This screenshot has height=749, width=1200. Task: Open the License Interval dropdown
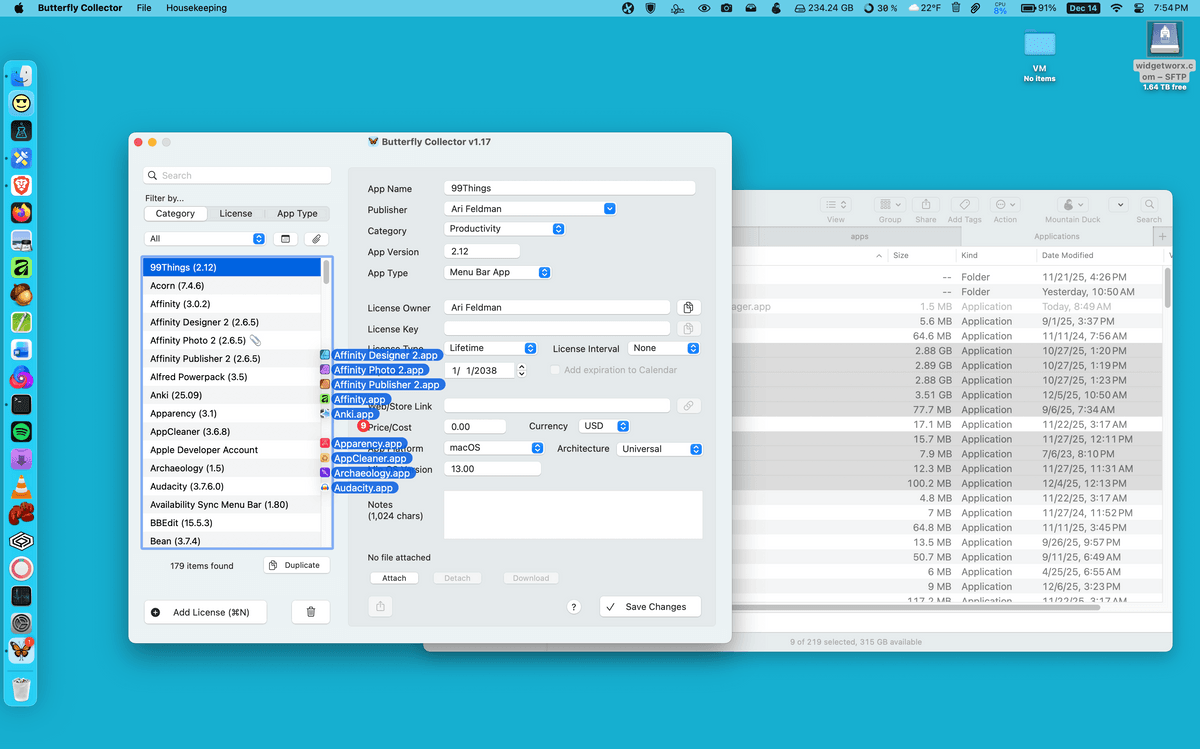coord(664,348)
